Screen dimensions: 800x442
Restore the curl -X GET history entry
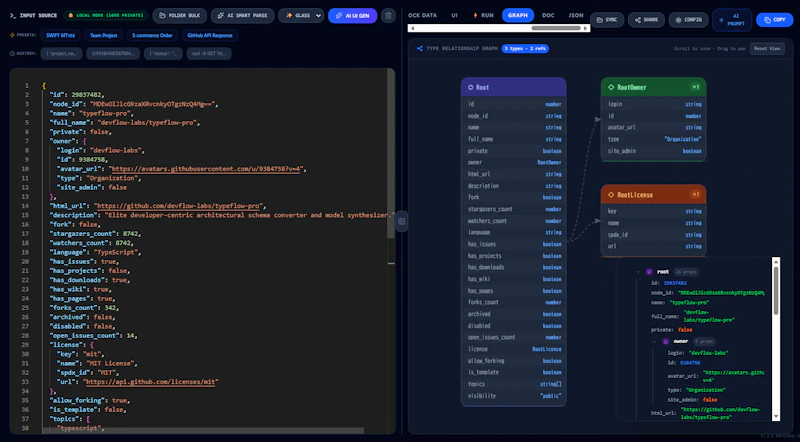pyautogui.click(x=209, y=53)
